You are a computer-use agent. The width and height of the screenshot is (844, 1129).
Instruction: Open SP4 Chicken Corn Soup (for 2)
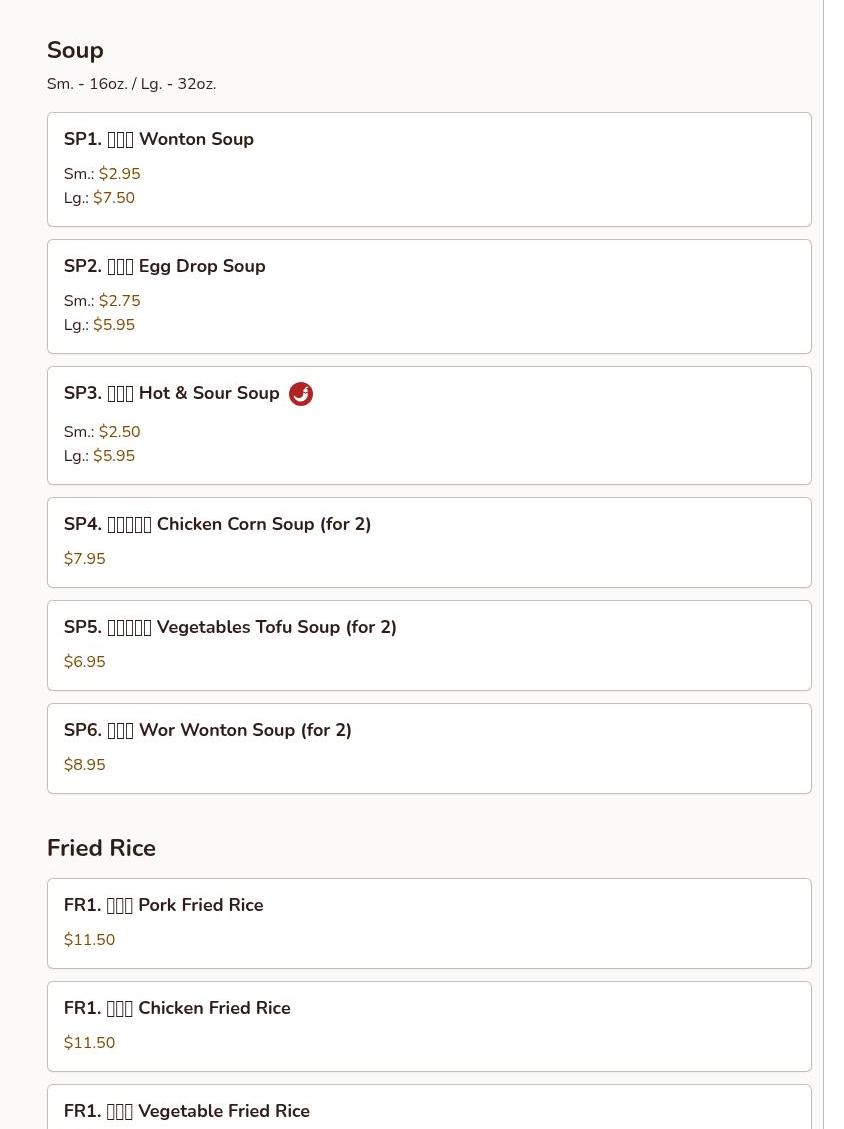click(x=429, y=542)
